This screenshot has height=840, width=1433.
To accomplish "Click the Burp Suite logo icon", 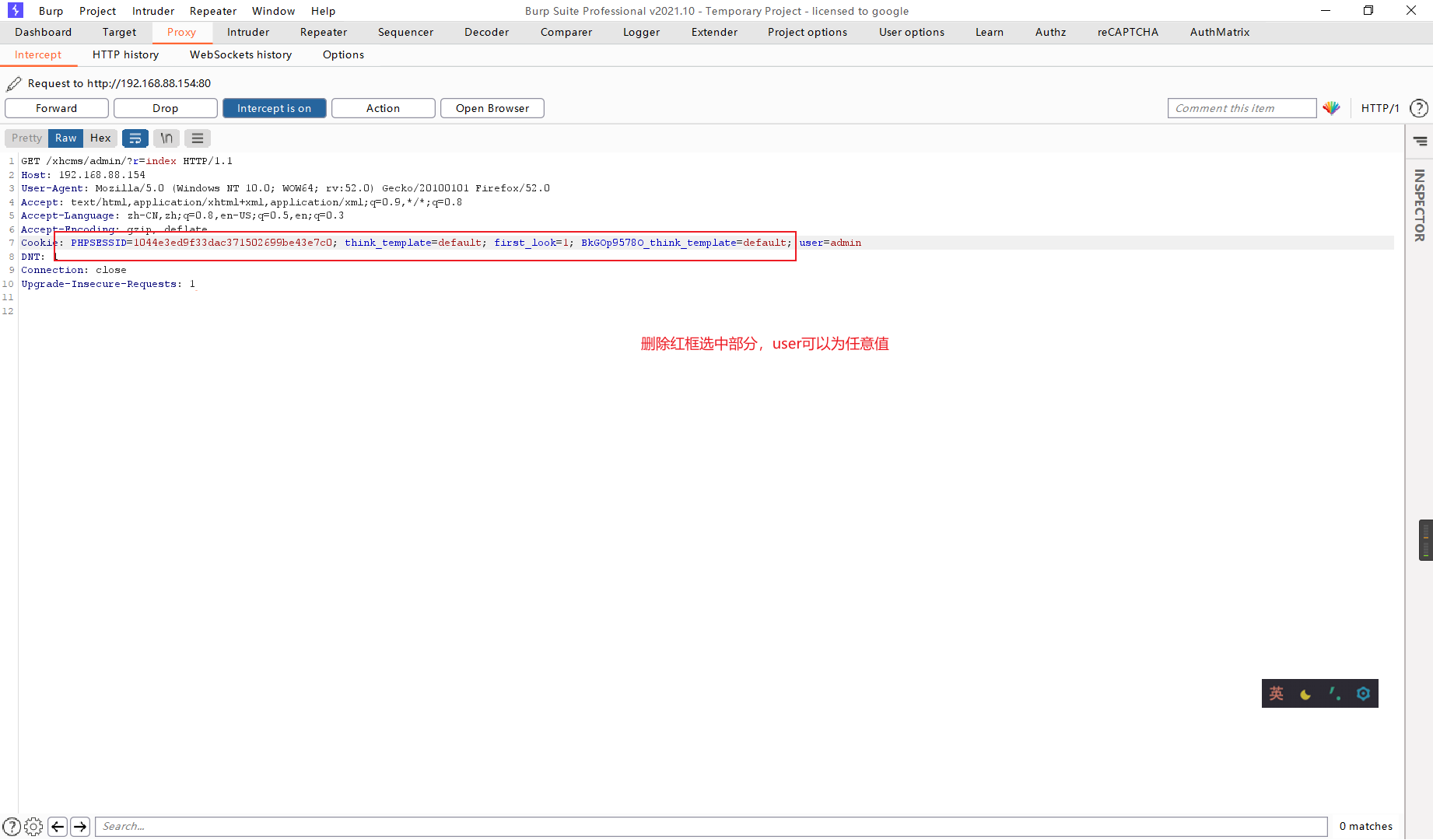I will pyautogui.click(x=15, y=10).
